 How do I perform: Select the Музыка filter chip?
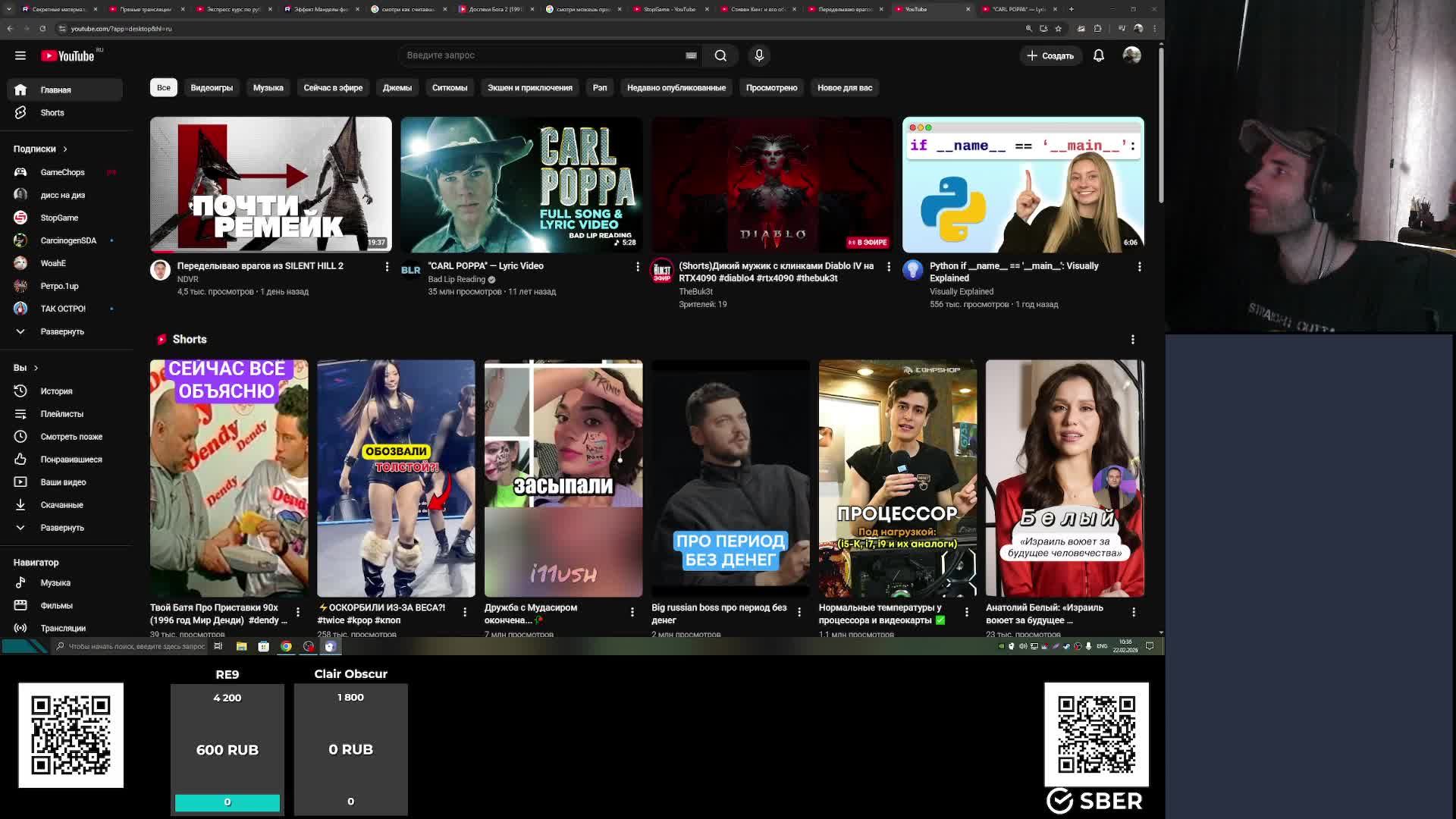268,88
